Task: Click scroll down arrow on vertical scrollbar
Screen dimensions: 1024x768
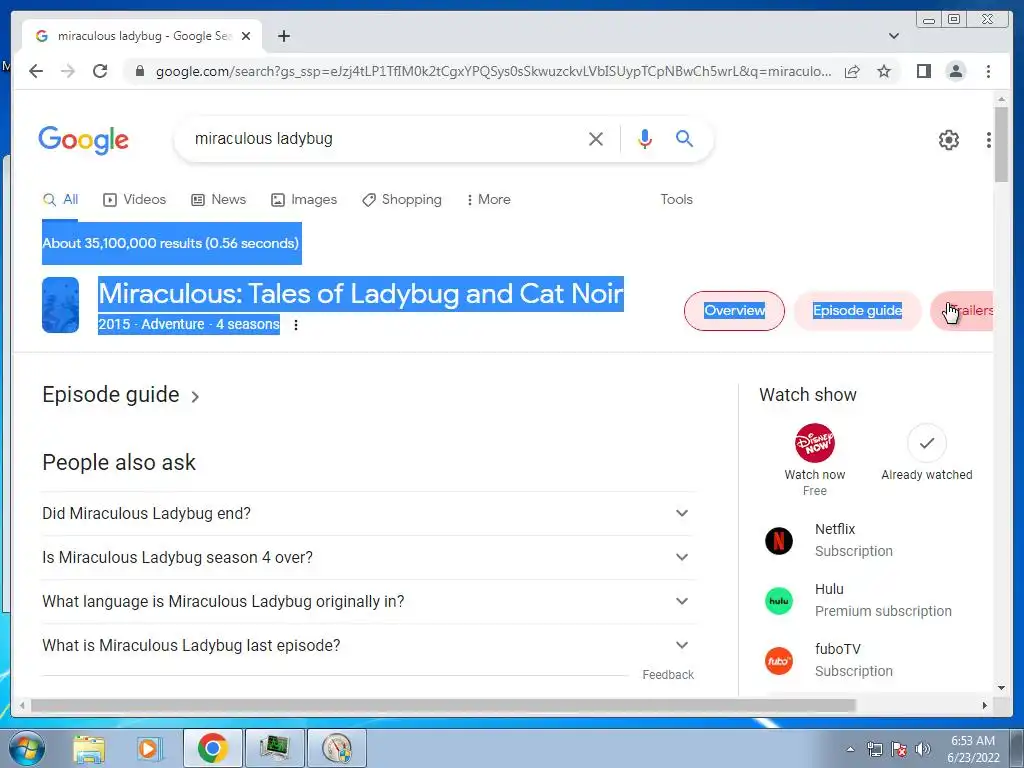Action: pos(1001,688)
